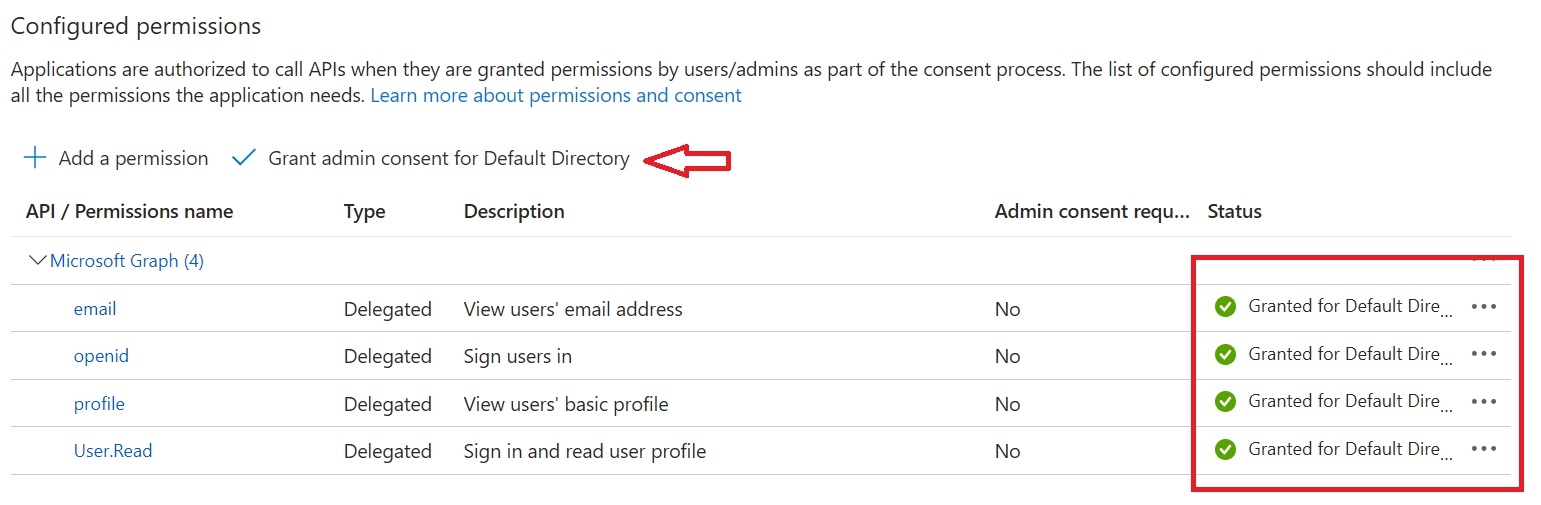The image size is (1541, 505).
Task: Open the Microsoft Graph (4) API link
Action: click(x=127, y=261)
